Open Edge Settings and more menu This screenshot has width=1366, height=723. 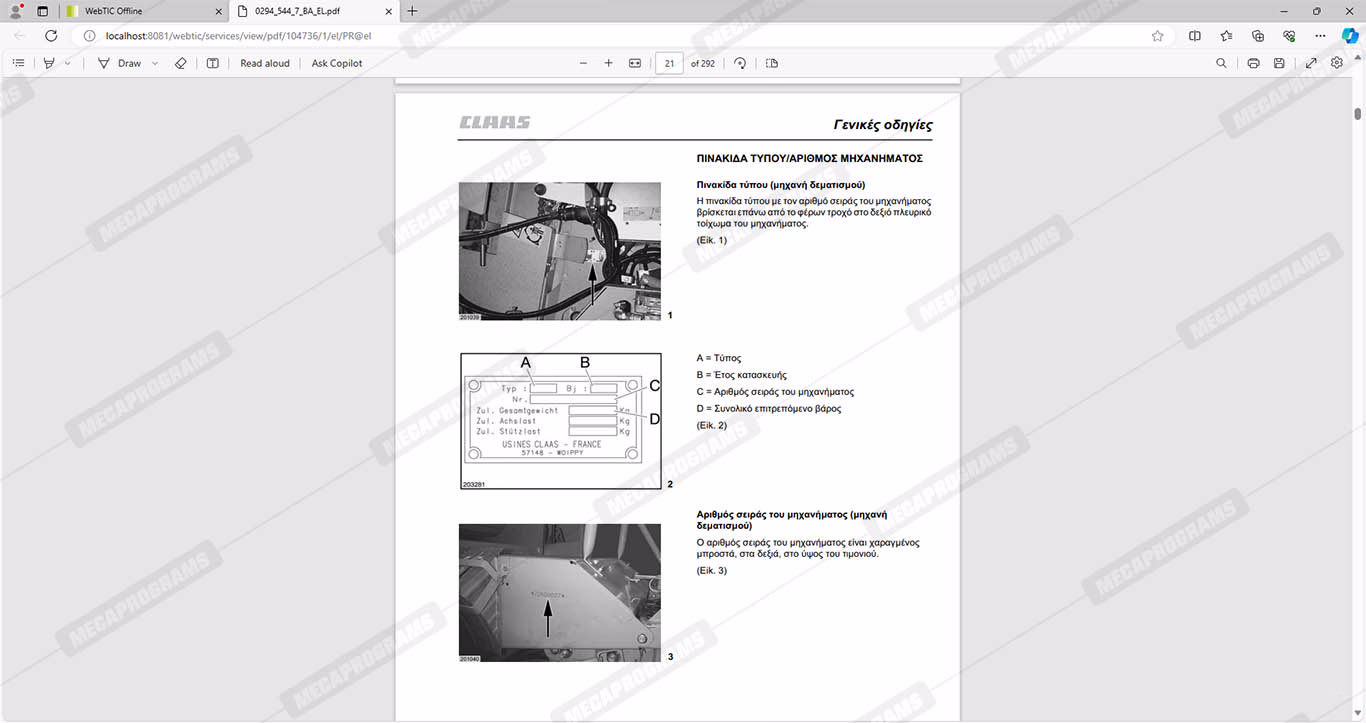pyautogui.click(x=1321, y=36)
